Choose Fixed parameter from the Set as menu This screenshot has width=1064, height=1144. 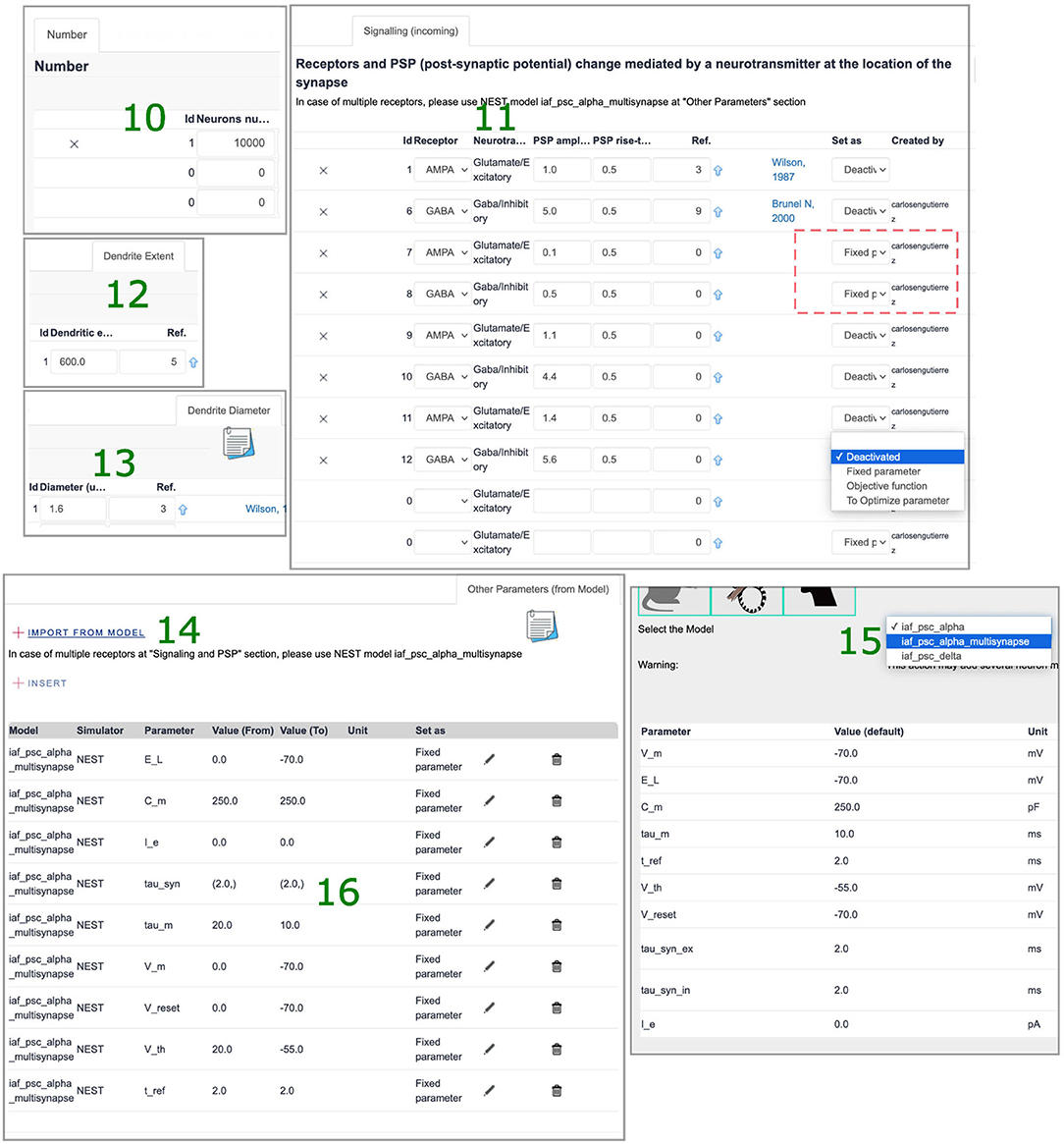click(x=897, y=471)
